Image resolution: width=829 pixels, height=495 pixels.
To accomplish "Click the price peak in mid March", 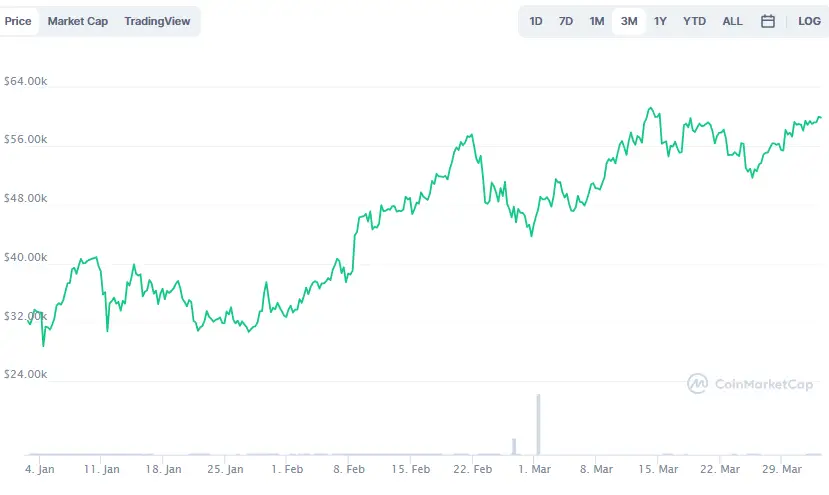I will coord(651,109).
